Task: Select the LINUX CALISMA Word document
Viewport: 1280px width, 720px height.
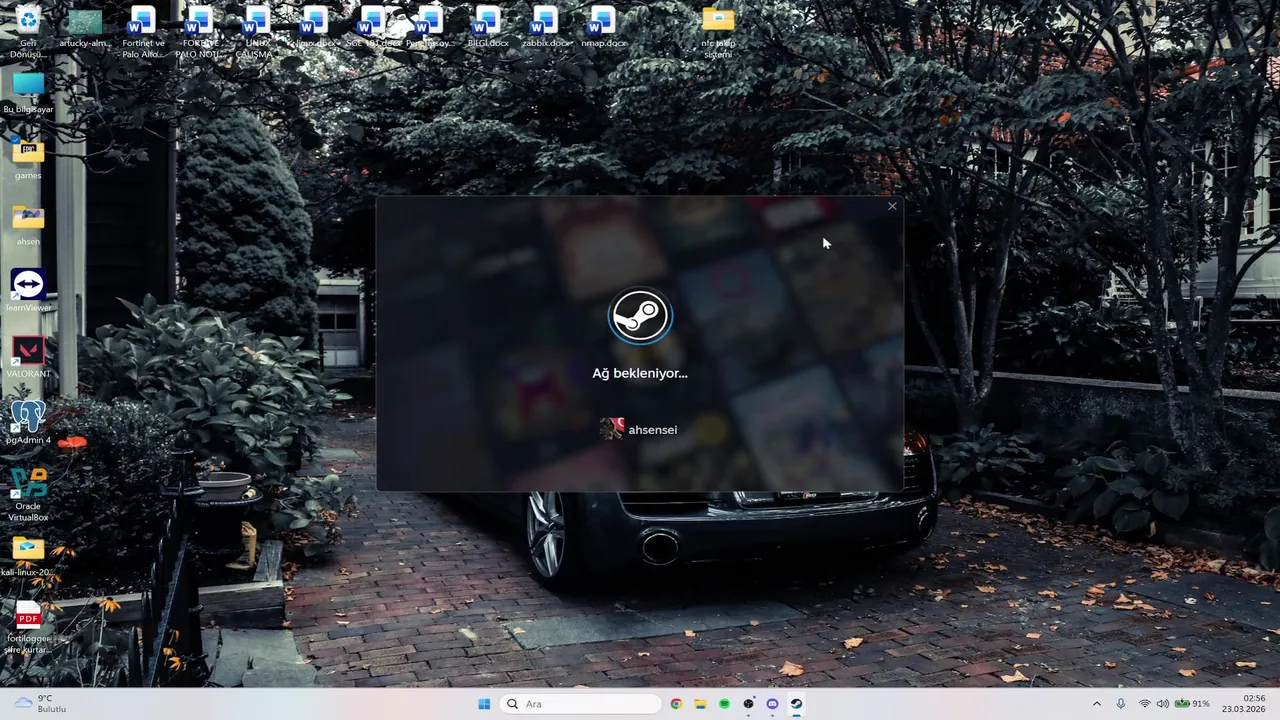Action: coord(255,32)
